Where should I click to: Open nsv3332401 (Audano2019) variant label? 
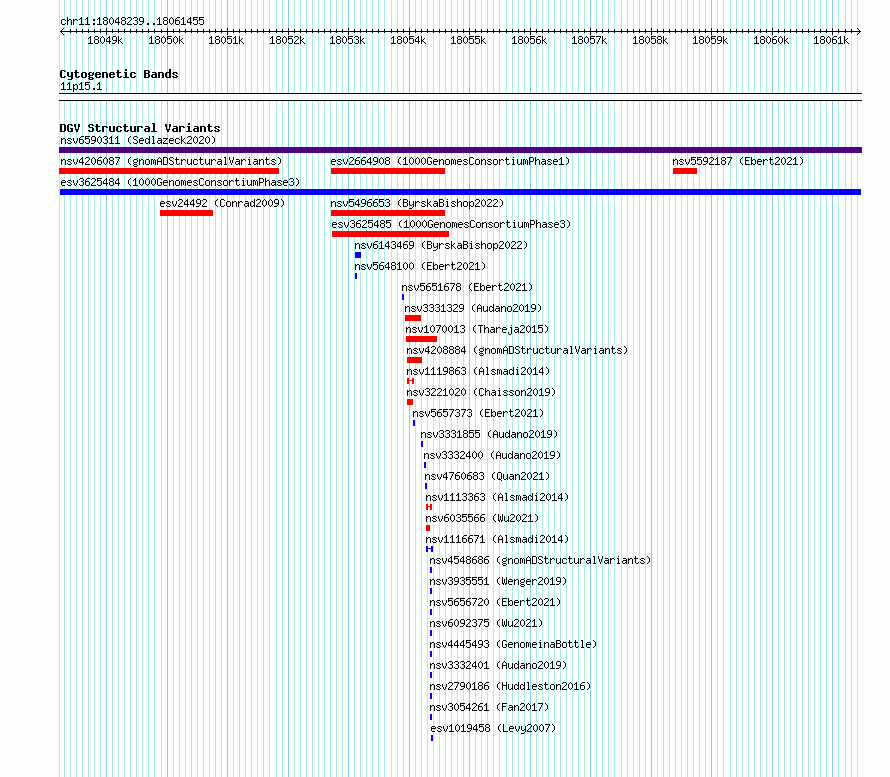pyautogui.click(x=498, y=665)
